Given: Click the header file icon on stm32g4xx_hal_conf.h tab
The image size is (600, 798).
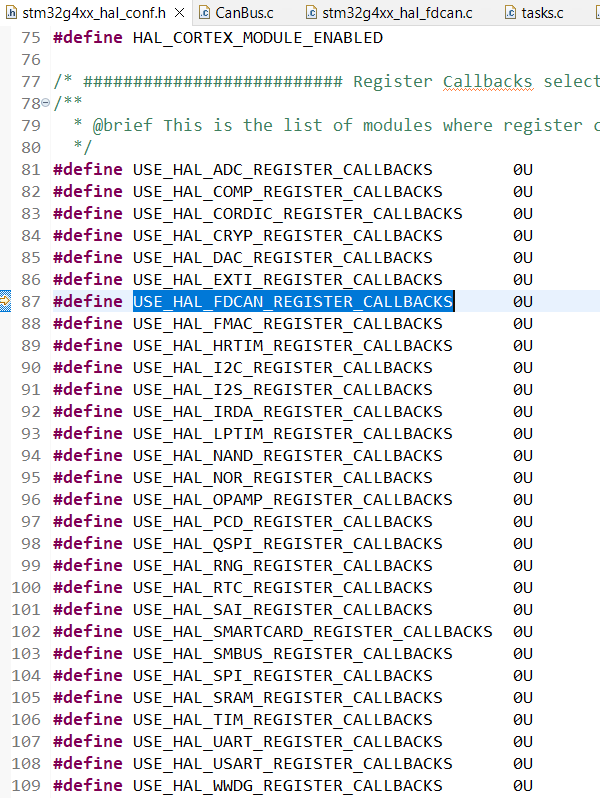Looking at the screenshot, I should click(11, 13).
